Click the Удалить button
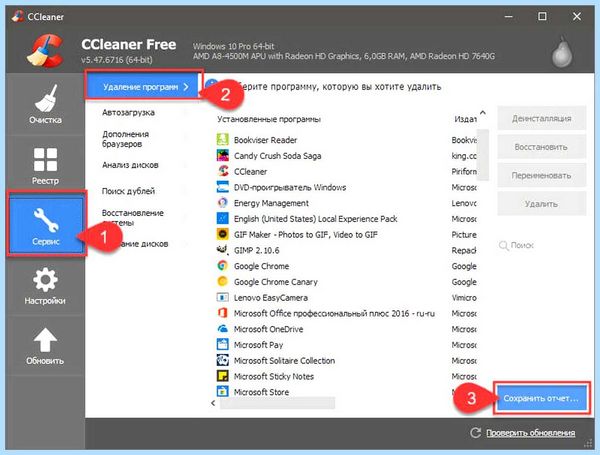The width and height of the screenshot is (600, 455). point(541,204)
